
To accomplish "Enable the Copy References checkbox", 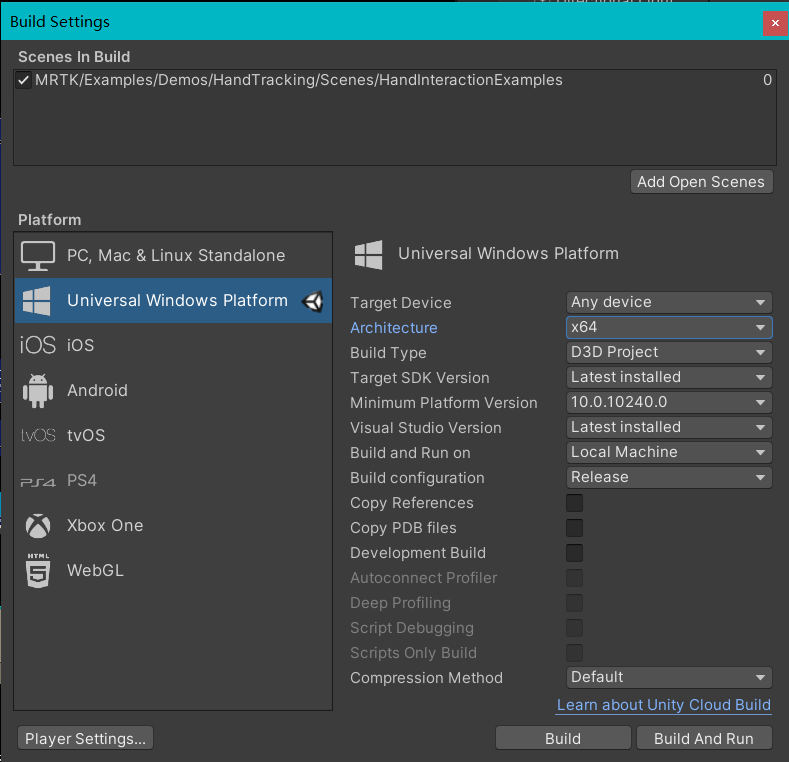I will (575, 503).
